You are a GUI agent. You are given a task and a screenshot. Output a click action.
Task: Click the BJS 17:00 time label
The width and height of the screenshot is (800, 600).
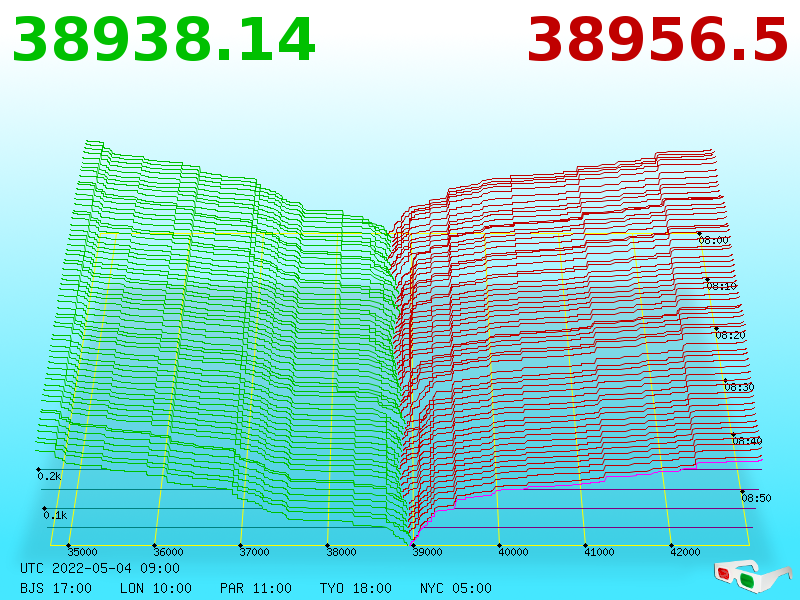click(x=56, y=588)
